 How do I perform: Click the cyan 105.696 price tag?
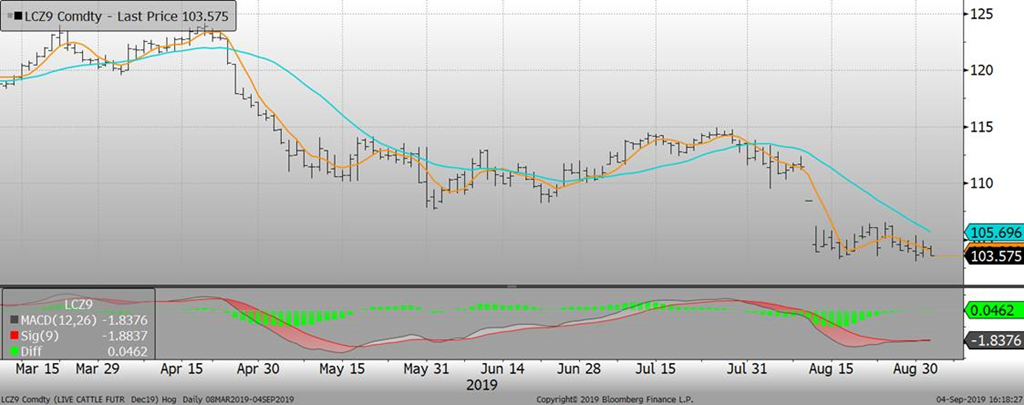(x=991, y=233)
